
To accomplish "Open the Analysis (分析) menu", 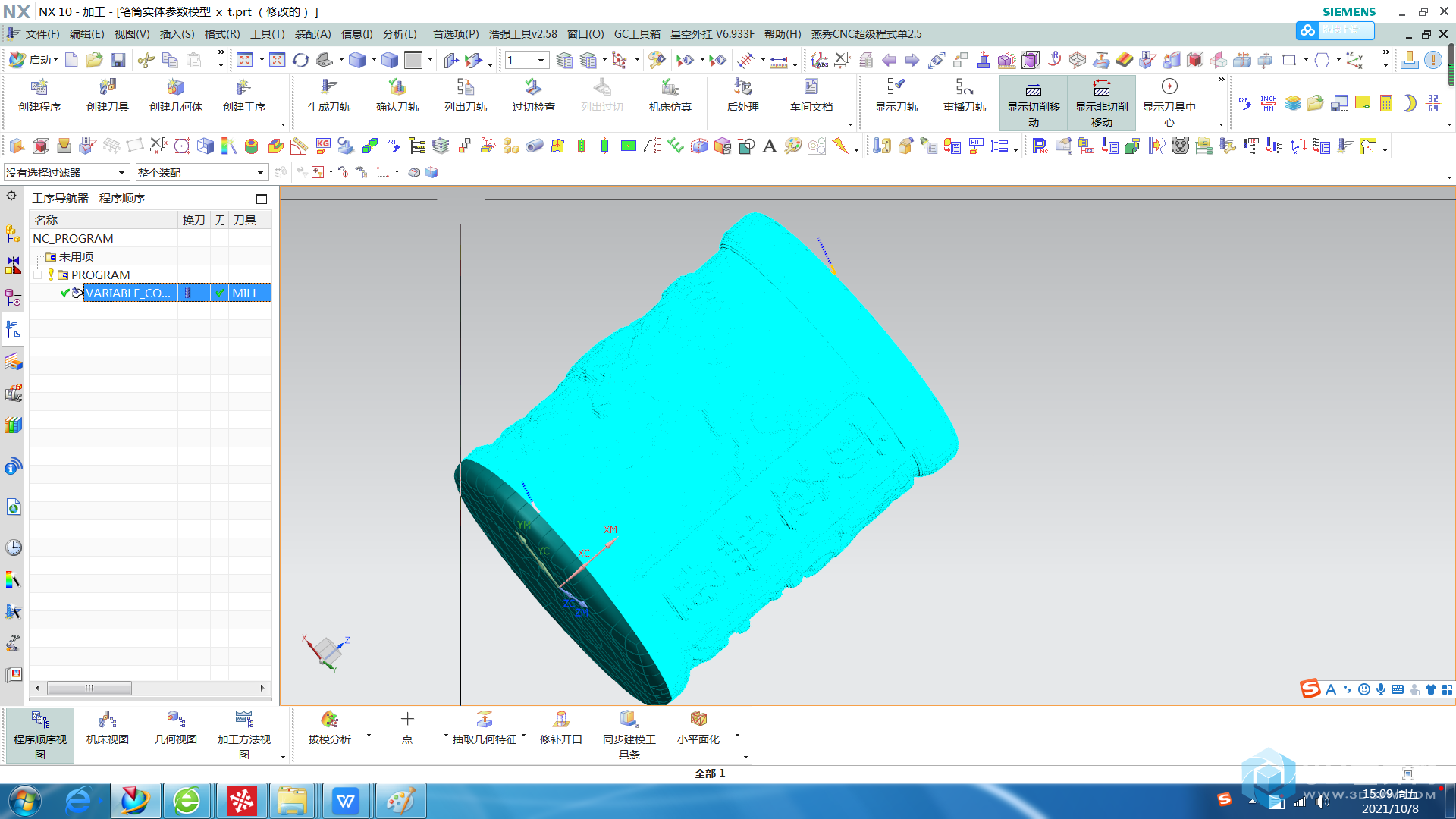I will [400, 34].
